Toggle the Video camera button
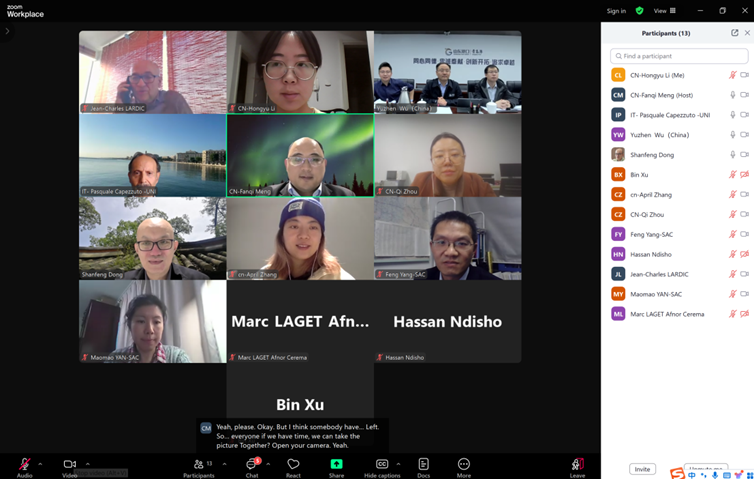The height and width of the screenshot is (479, 754). click(x=70, y=464)
